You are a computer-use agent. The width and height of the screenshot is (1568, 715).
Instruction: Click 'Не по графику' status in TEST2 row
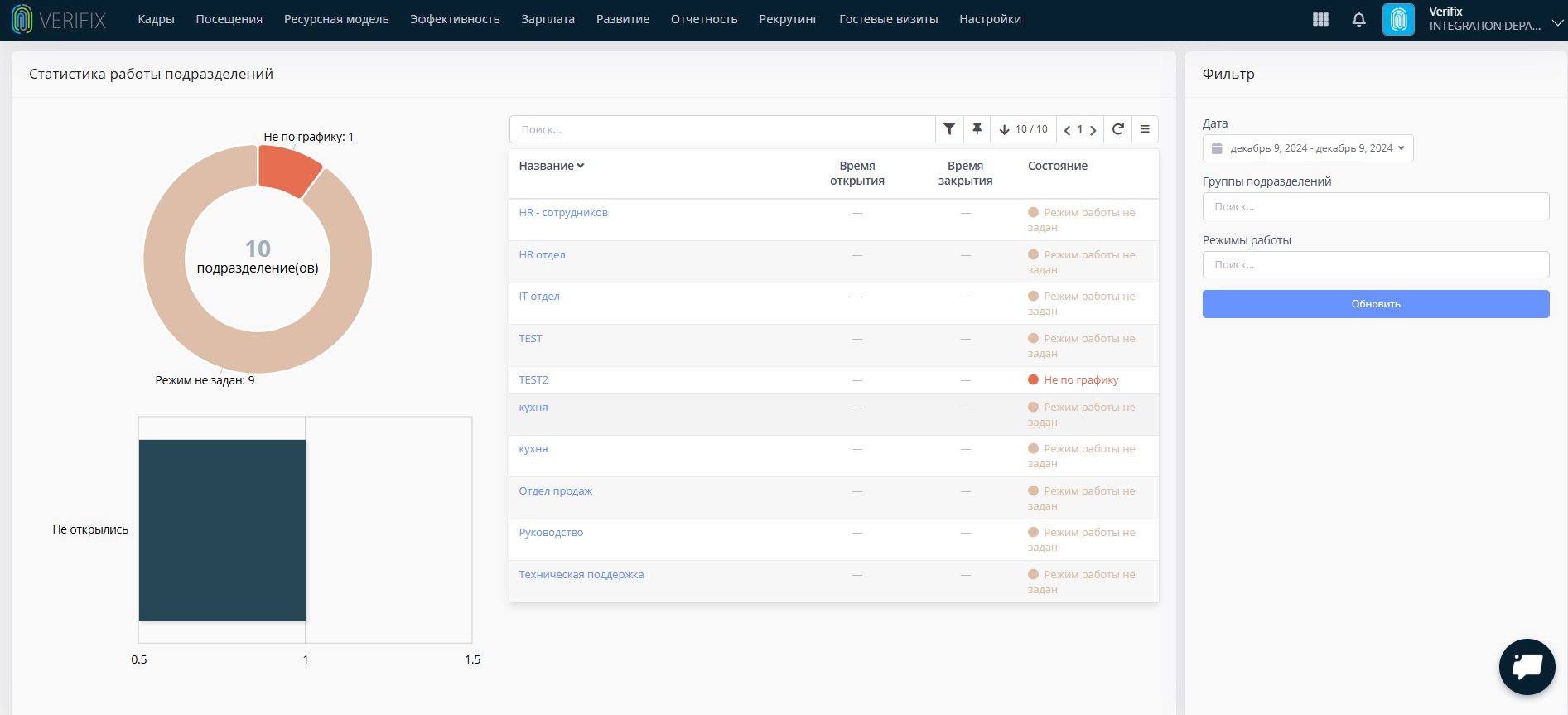pos(1073,380)
